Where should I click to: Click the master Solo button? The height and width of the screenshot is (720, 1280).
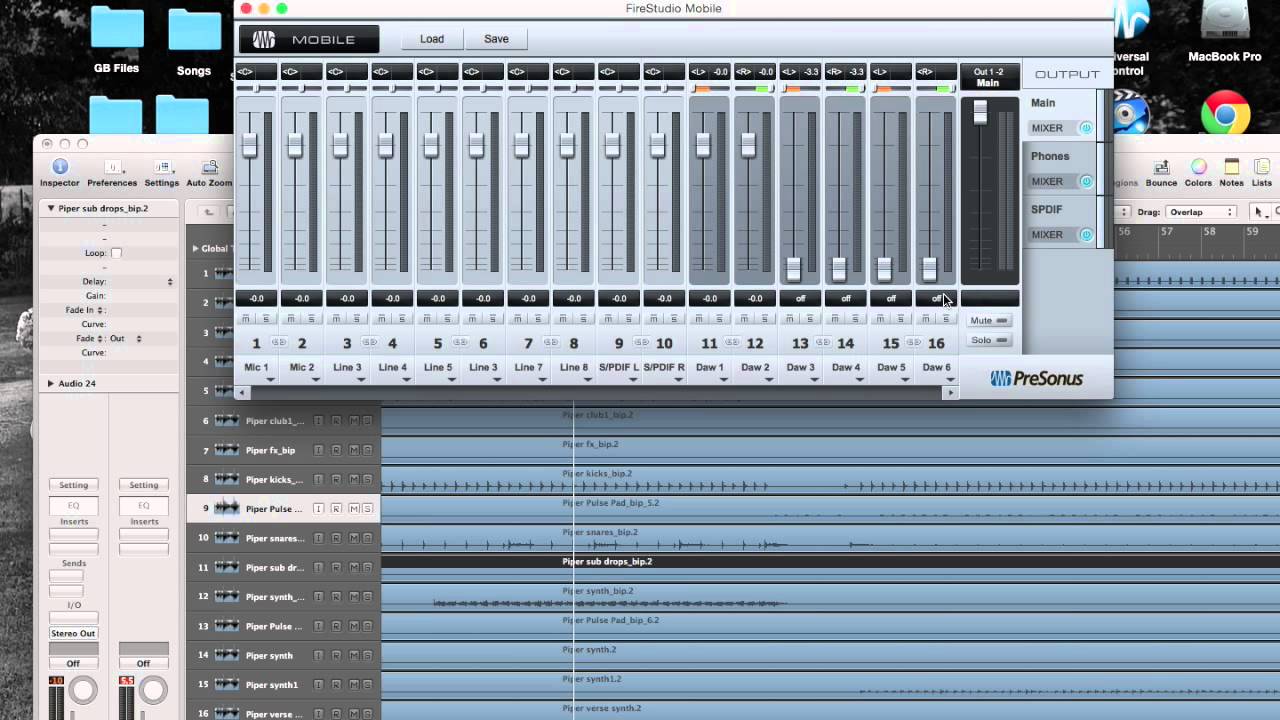point(989,340)
